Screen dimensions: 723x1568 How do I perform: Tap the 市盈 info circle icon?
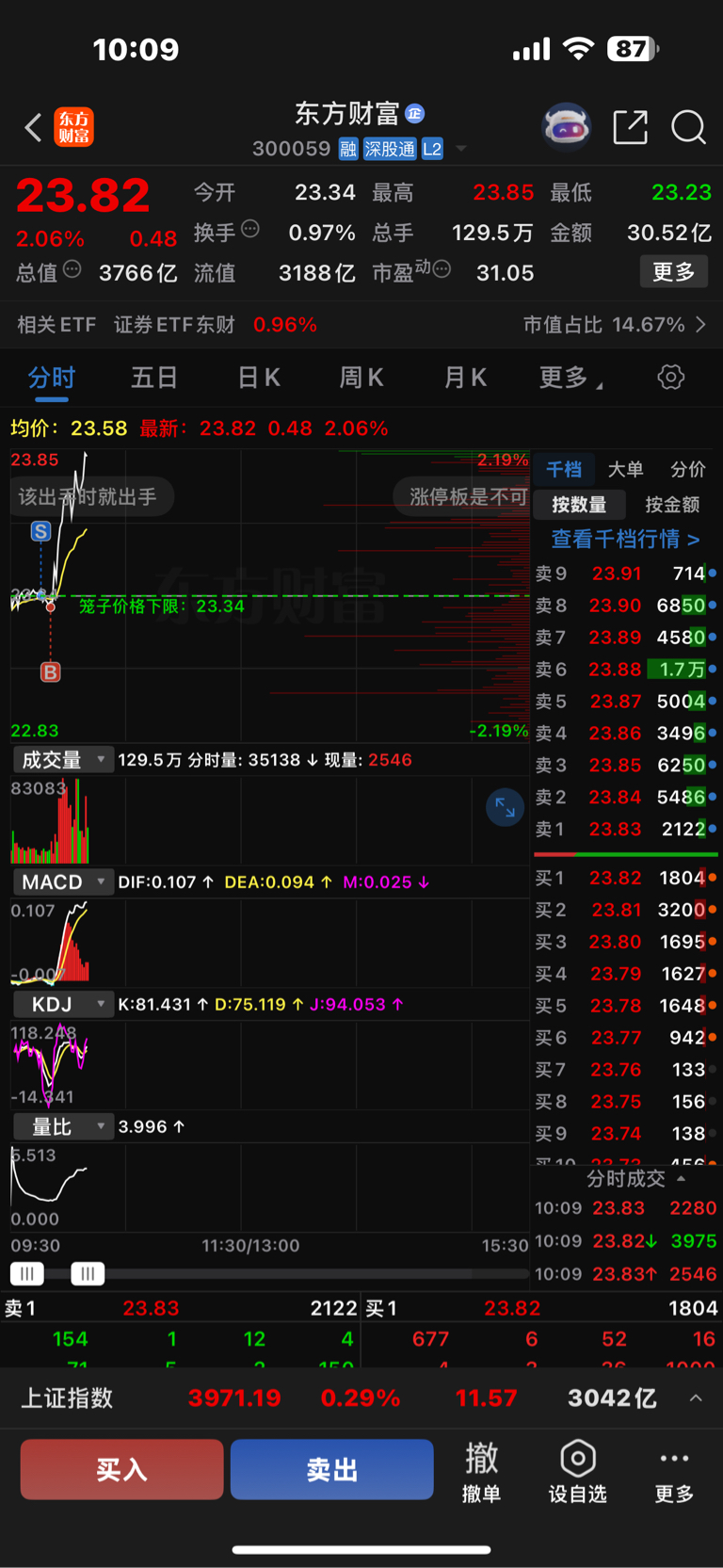pos(442,269)
